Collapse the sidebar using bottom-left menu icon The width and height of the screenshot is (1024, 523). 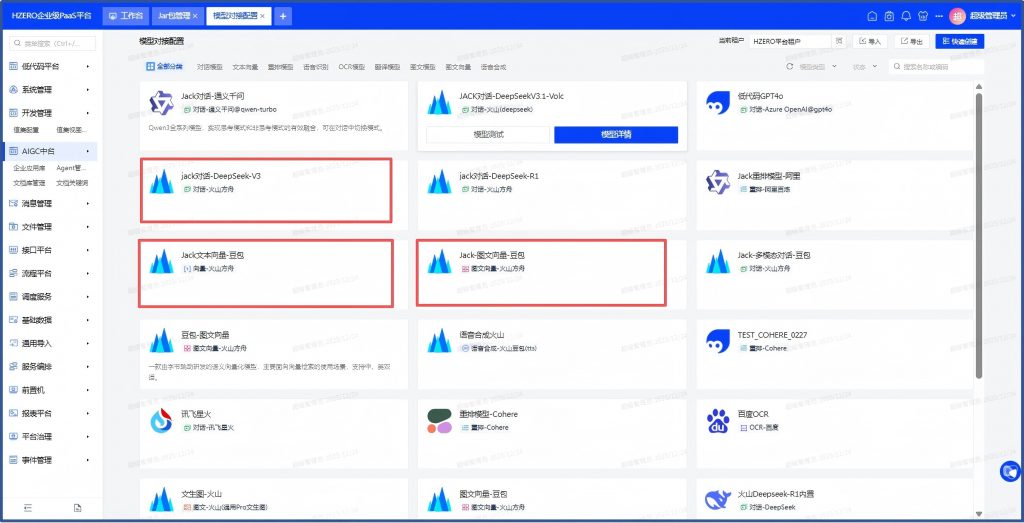tap(27, 508)
